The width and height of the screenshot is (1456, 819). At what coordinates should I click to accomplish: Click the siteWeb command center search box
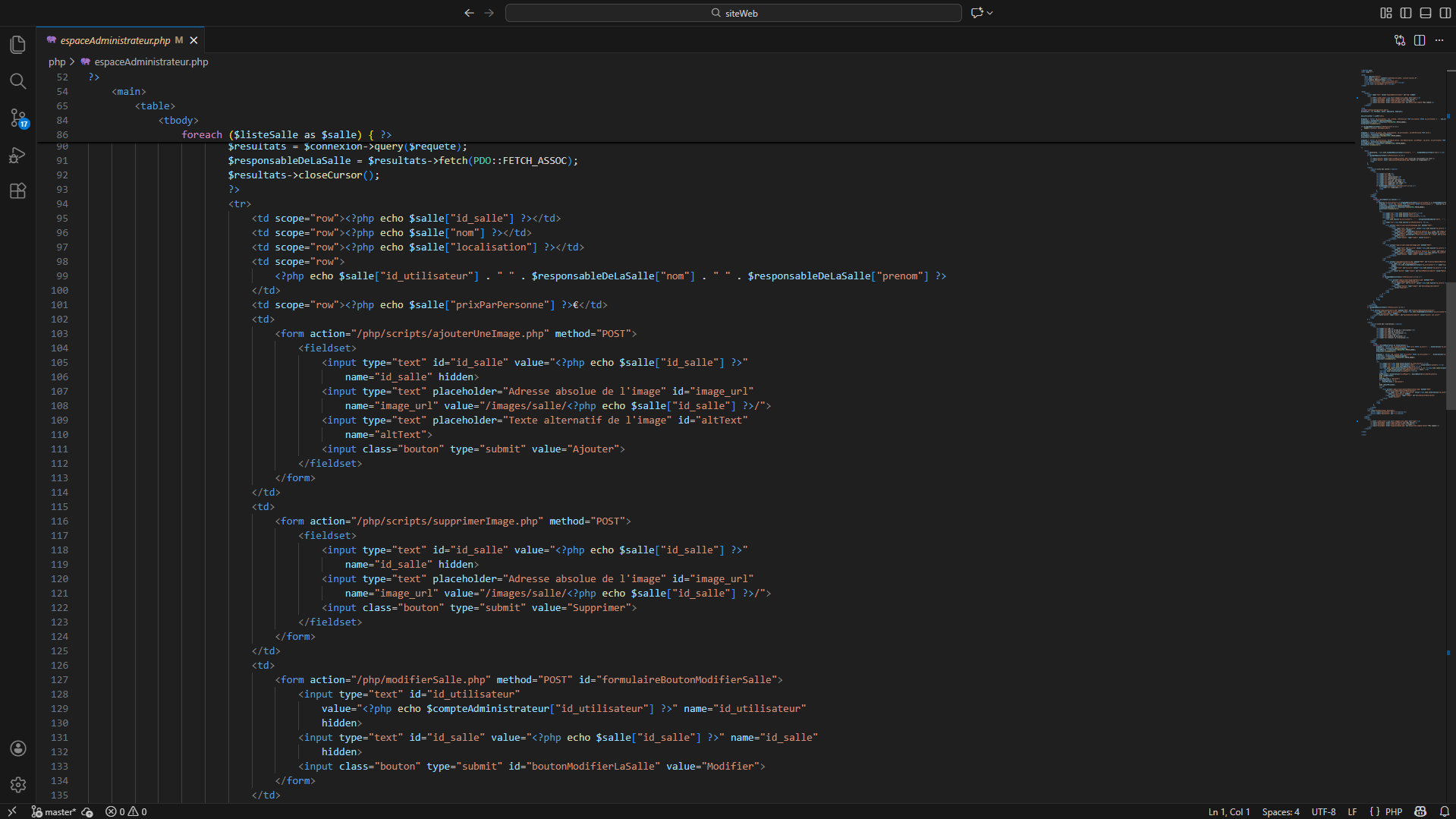733,13
